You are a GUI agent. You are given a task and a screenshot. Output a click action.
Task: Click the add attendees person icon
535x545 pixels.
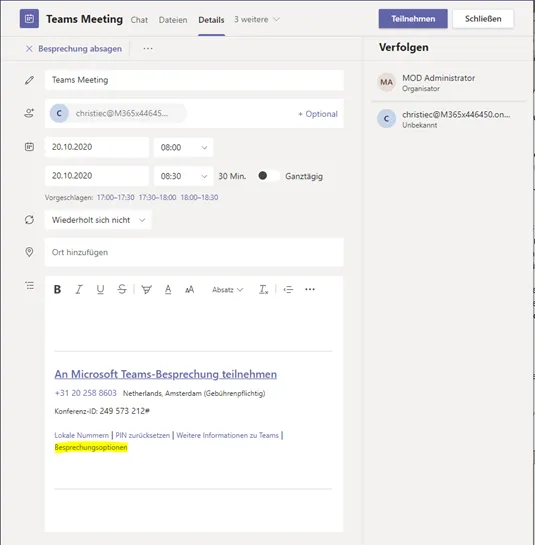coord(29,113)
